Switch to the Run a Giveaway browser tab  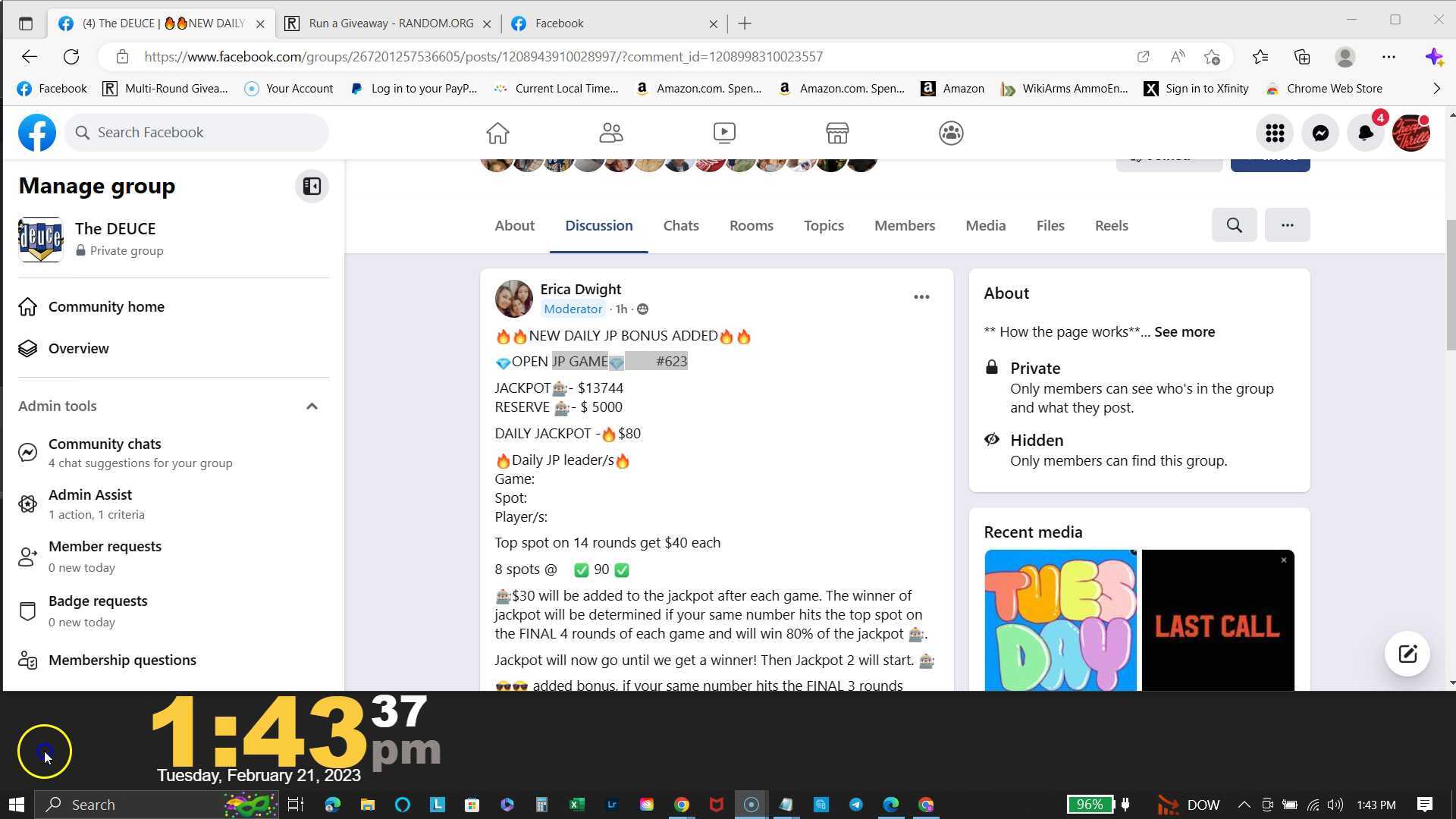pos(391,24)
